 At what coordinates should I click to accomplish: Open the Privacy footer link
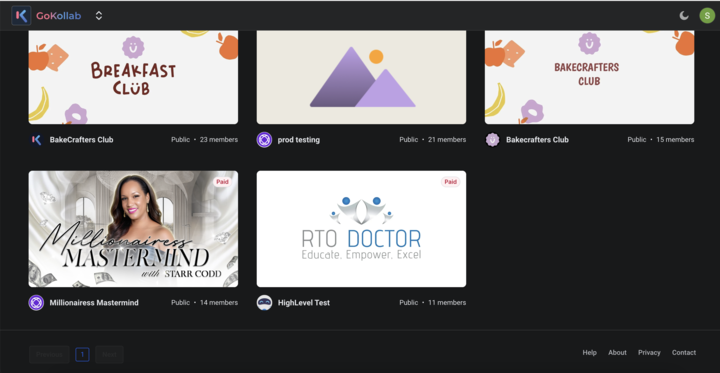point(649,353)
